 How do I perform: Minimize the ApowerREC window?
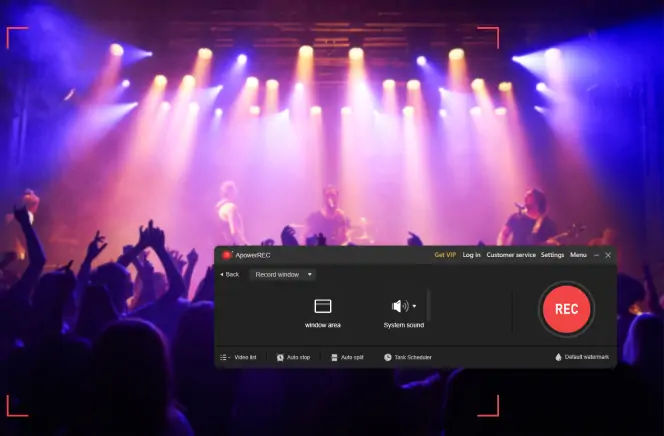point(596,255)
